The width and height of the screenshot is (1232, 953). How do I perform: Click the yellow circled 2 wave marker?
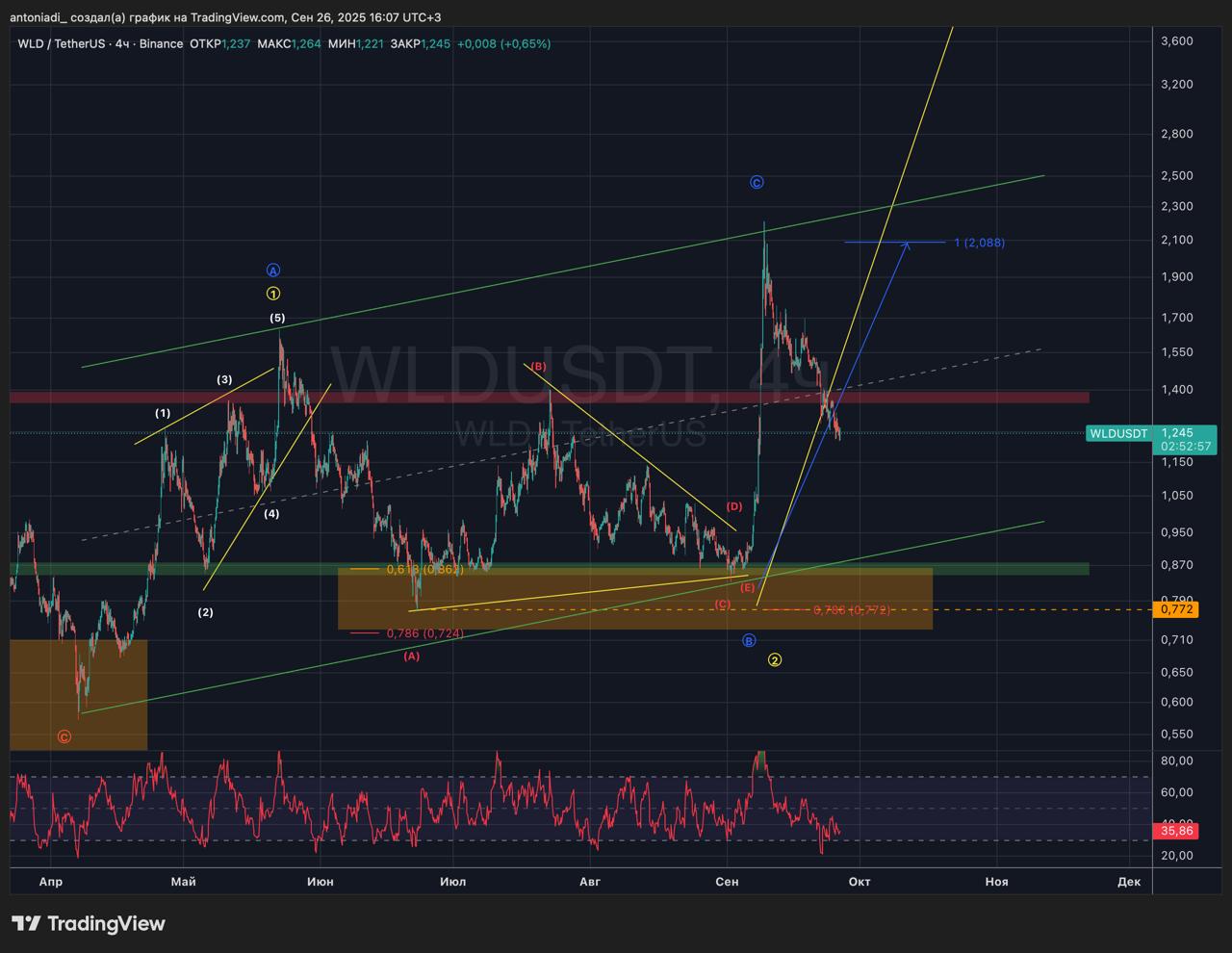click(x=775, y=660)
